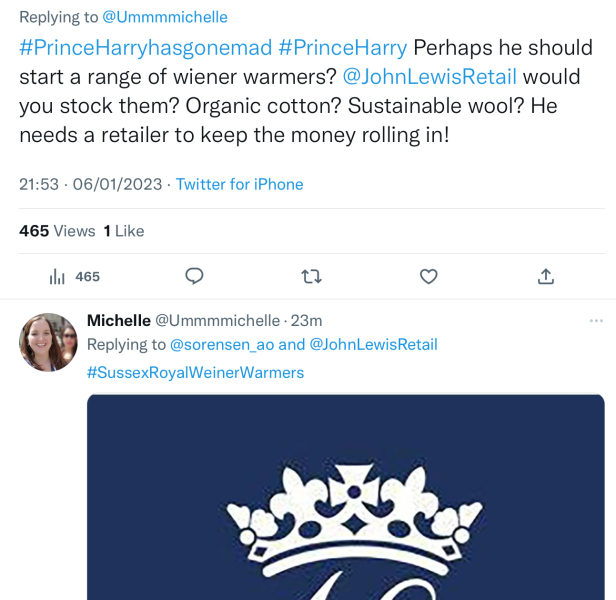View the 465 Views count
The height and width of the screenshot is (600, 616).
(57, 231)
